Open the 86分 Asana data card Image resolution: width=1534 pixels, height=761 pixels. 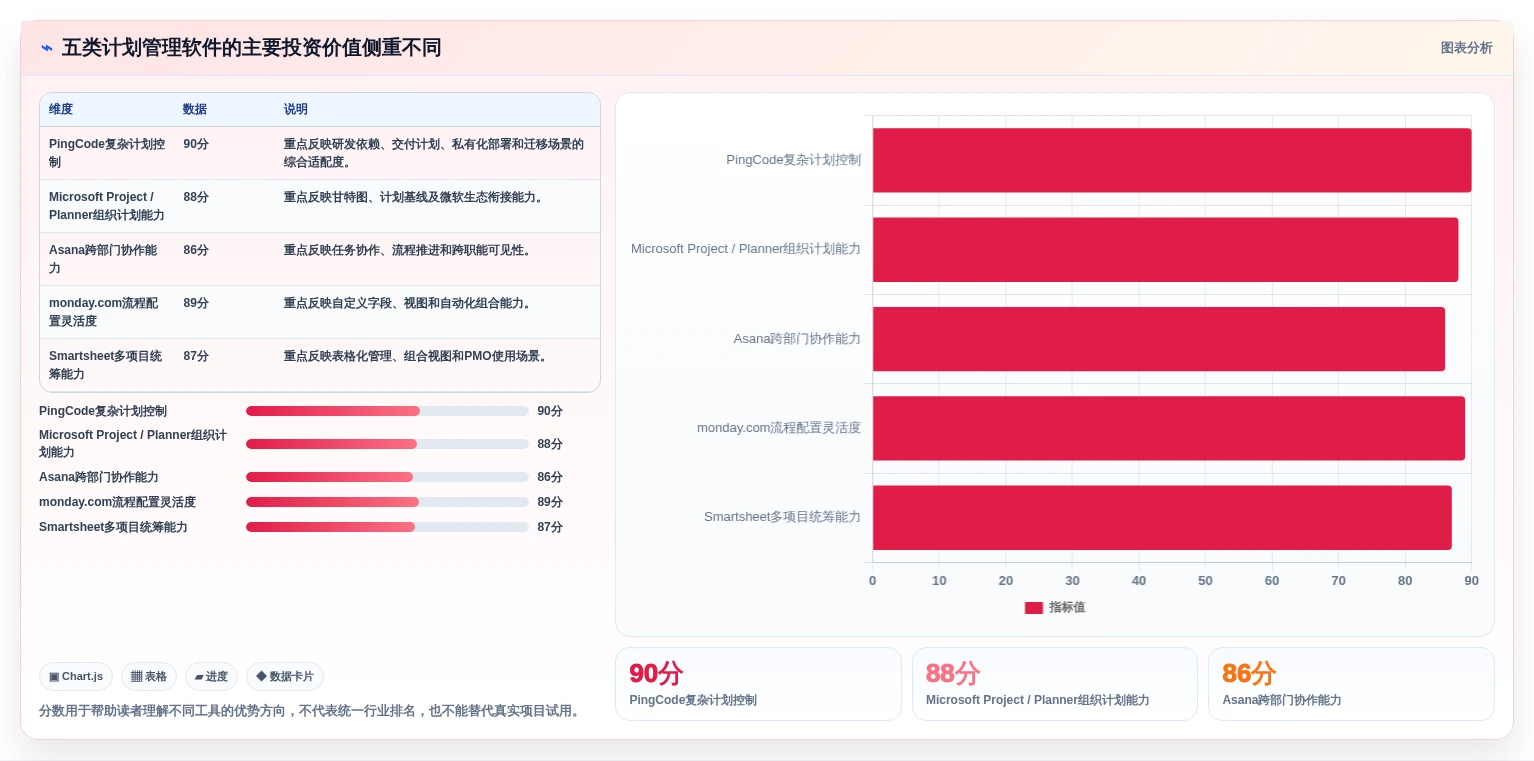(x=1351, y=684)
